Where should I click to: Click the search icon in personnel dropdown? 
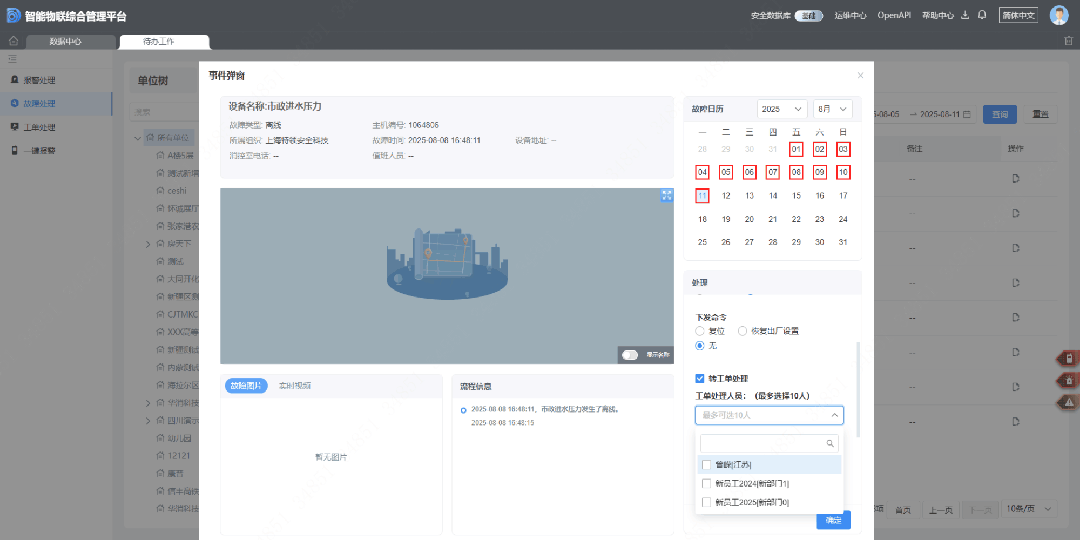pyautogui.click(x=829, y=443)
